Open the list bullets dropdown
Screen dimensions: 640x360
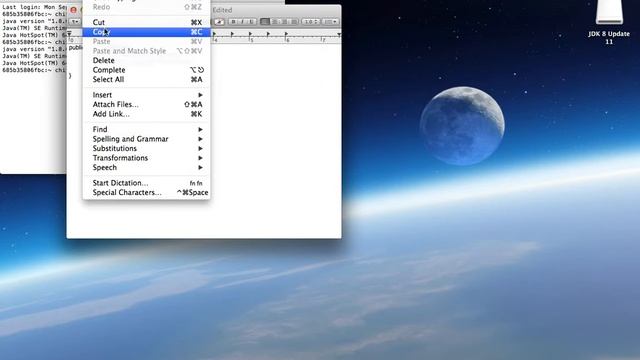click(x=330, y=21)
